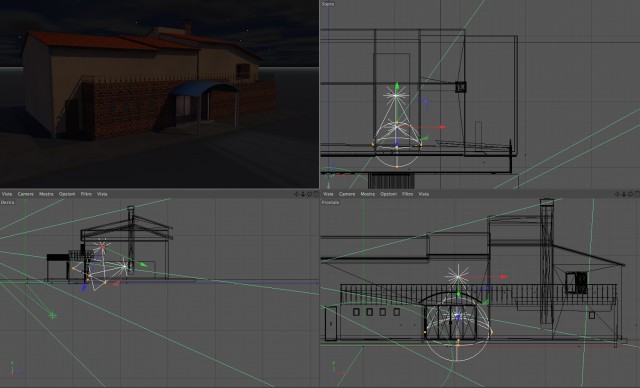The width and height of the screenshot is (640, 388).
Task: Select the green axis arrow in Destra view
Action: coord(143,265)
